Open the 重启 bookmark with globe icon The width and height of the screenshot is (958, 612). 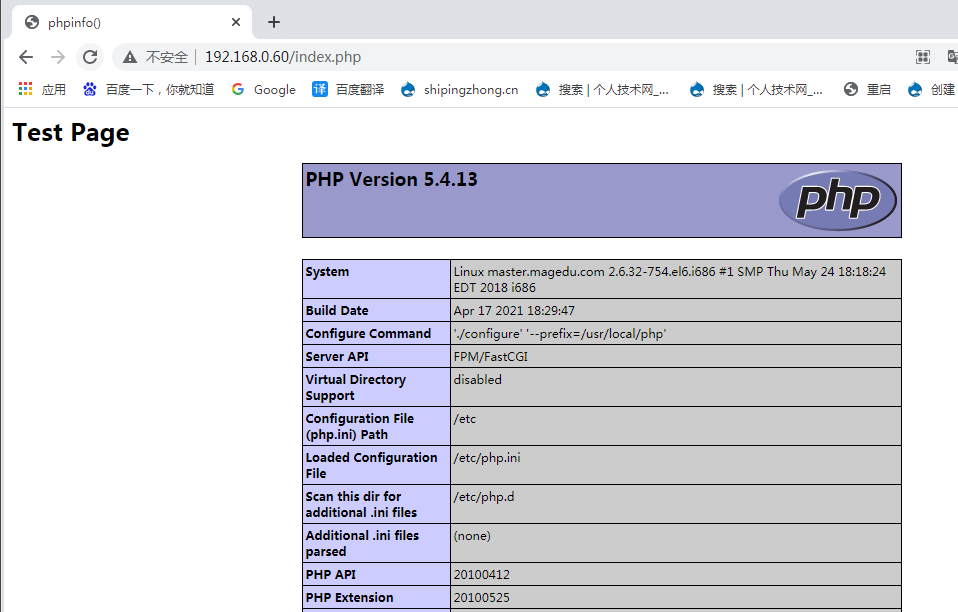(867, 89)
